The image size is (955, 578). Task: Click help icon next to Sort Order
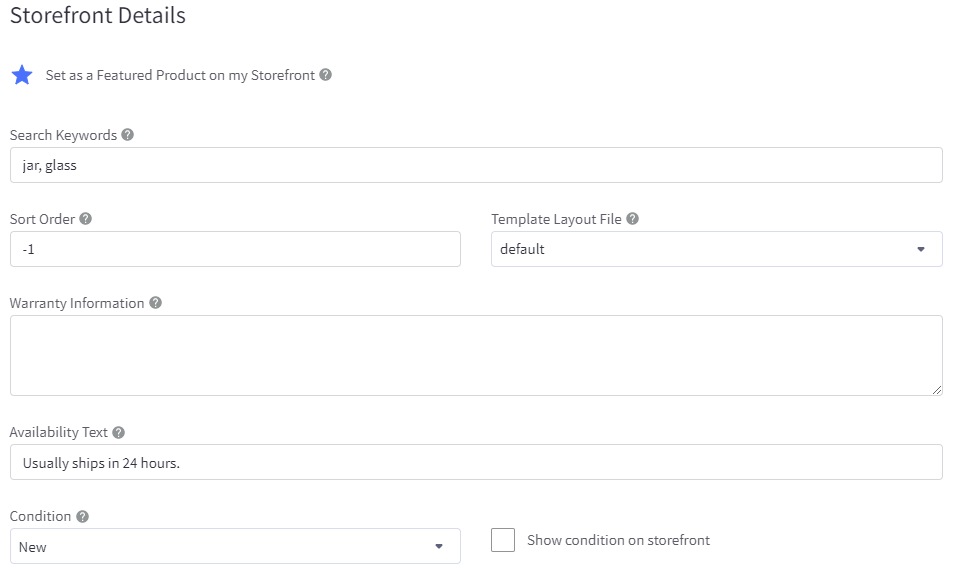click(x=86, y=219)
